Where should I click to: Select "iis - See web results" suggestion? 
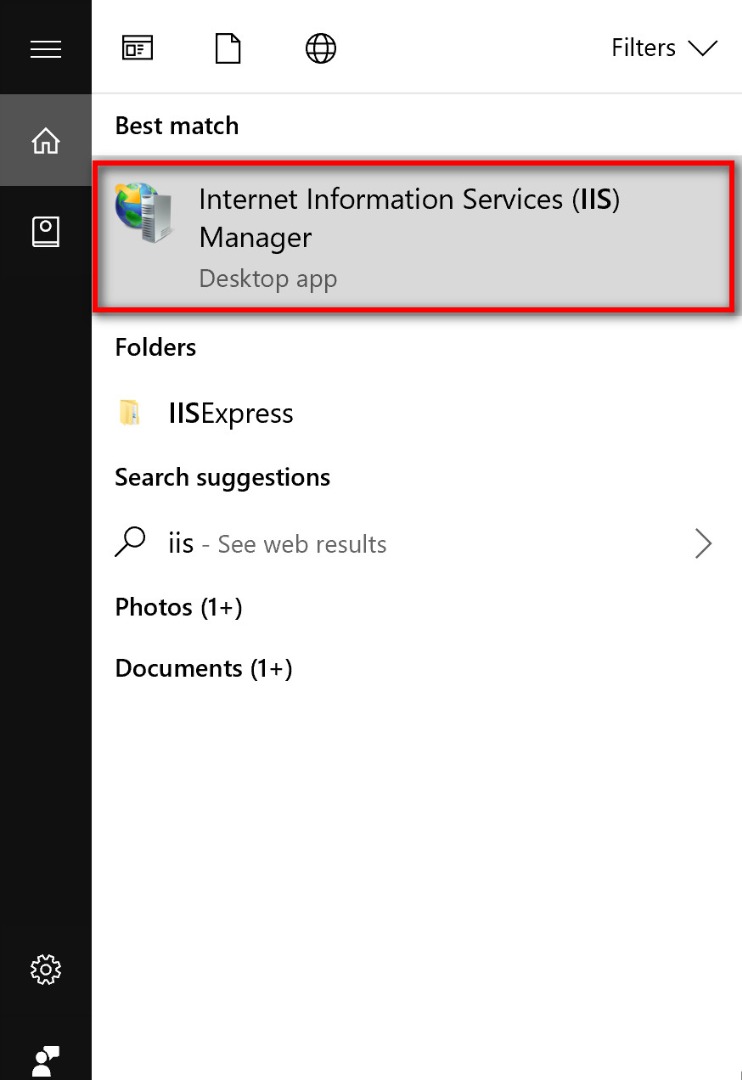coord(277,544)
